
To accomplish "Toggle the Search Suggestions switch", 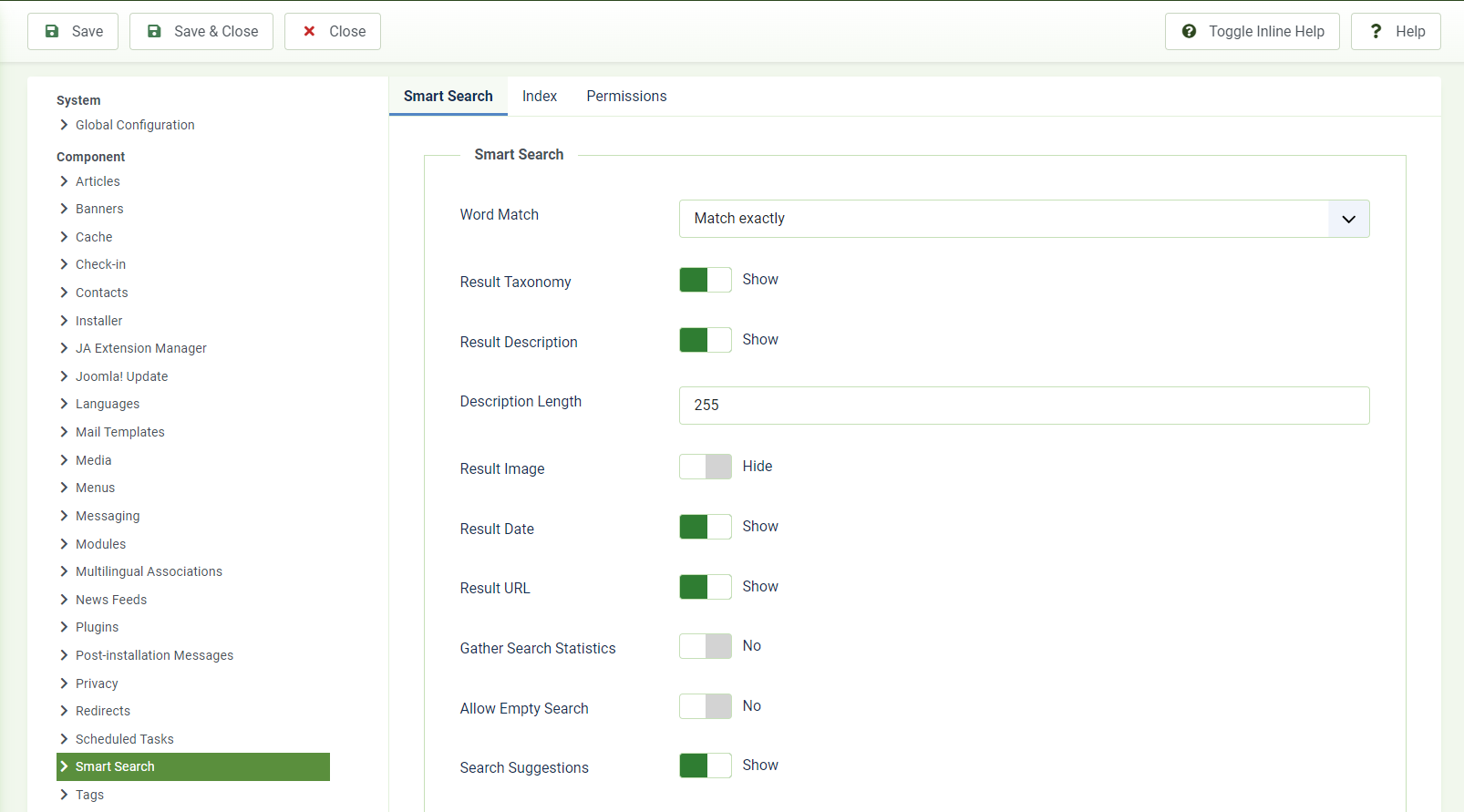I will pyautogui.click(x=706, y=766).
